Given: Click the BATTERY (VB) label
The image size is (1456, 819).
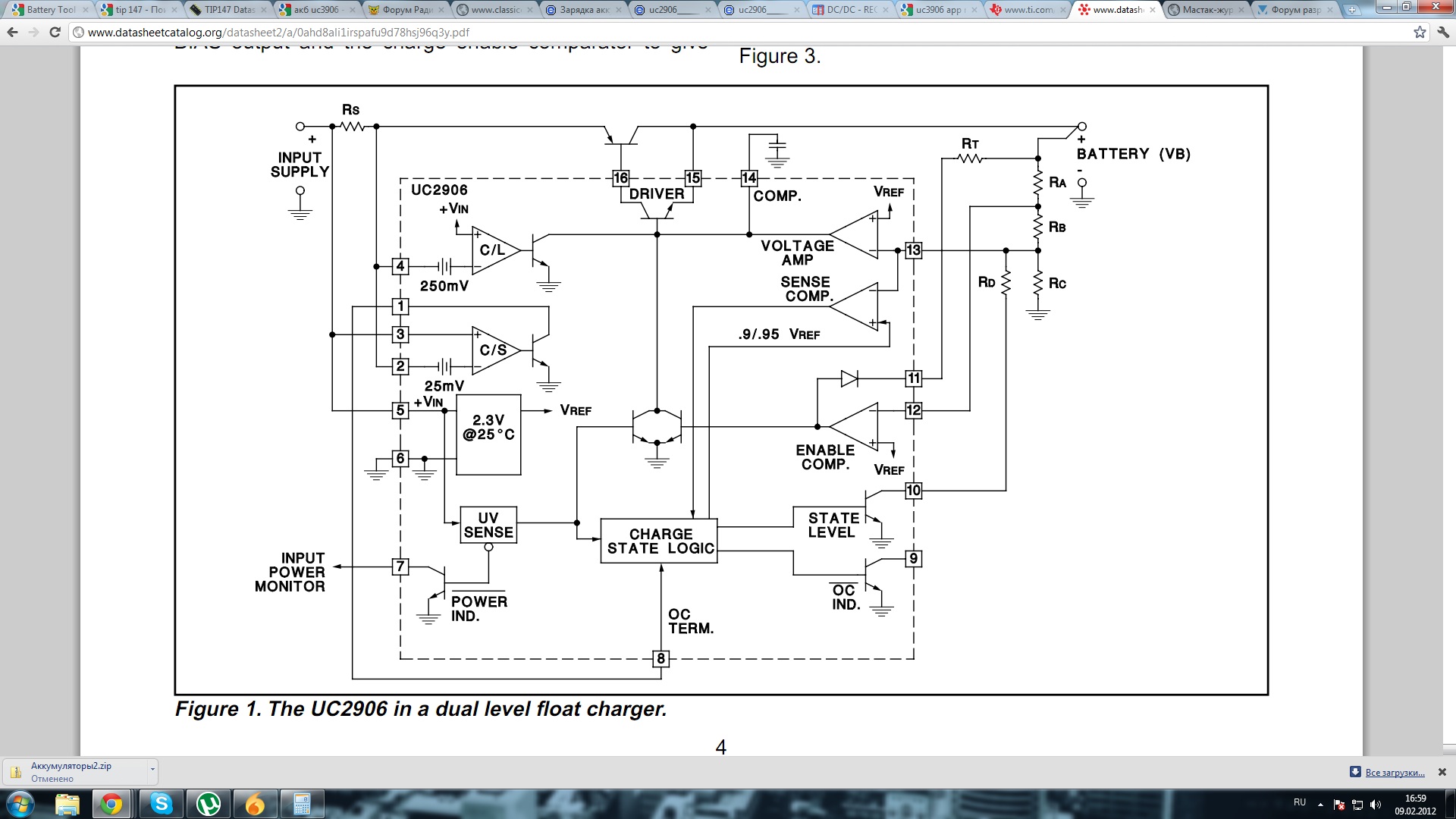Looking at the screenshot, I should [x=1134, y=154].
